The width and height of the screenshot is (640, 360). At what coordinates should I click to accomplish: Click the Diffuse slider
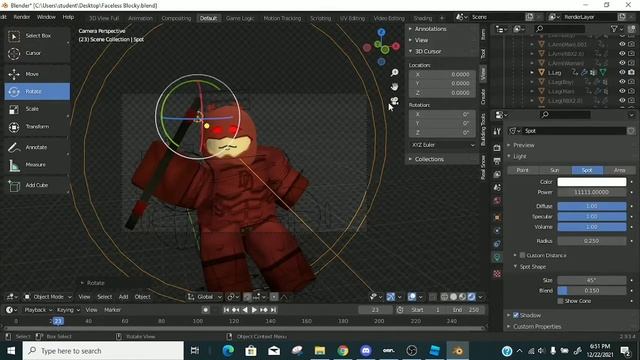click(591, 206)
